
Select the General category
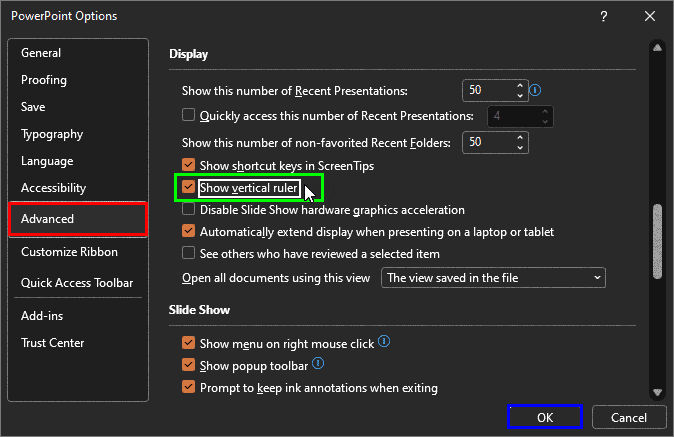click(x=78, y=53)
